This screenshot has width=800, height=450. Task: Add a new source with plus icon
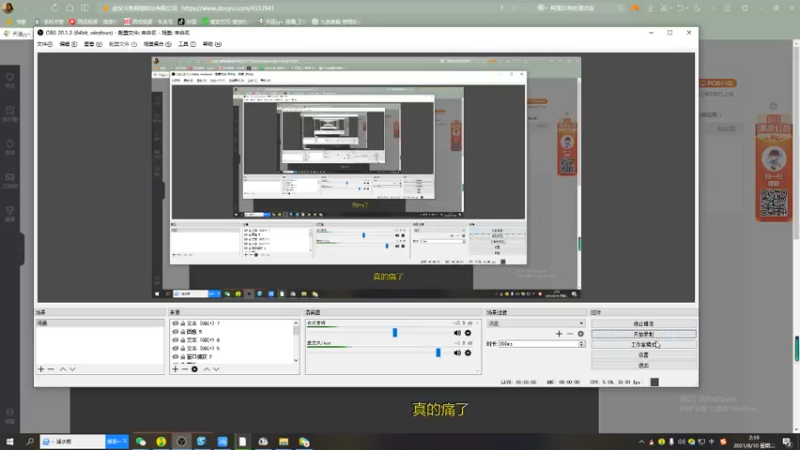[x=175, y=369]
